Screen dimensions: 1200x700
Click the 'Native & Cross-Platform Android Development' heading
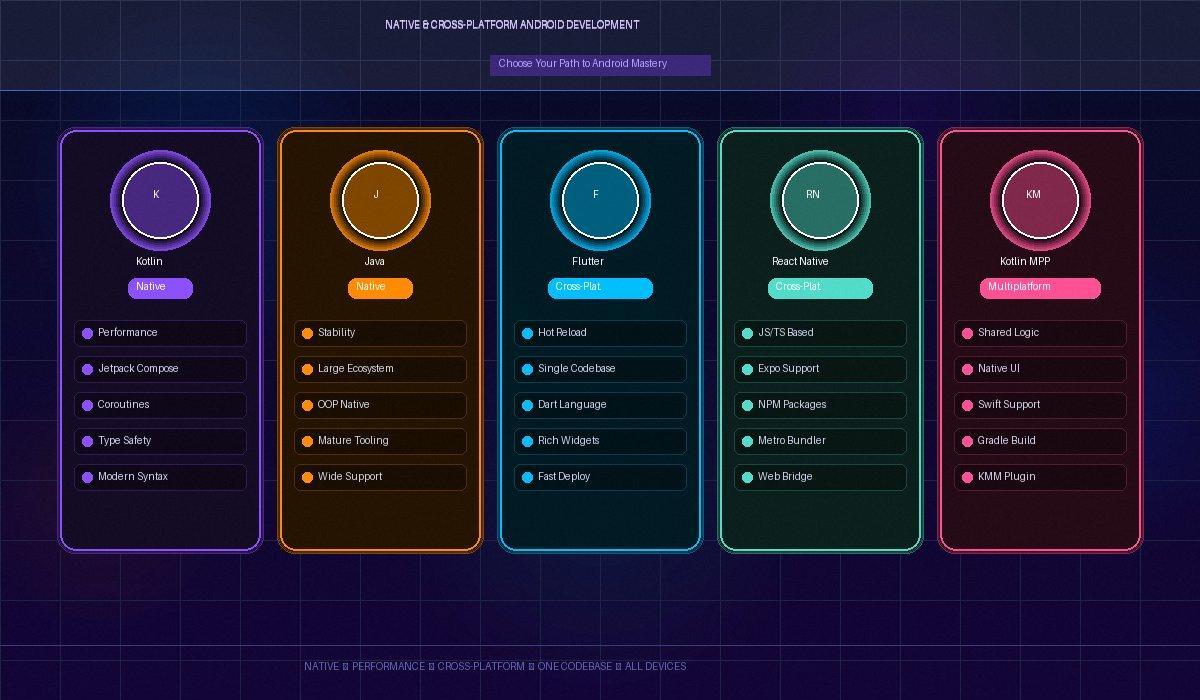[512, 24]
